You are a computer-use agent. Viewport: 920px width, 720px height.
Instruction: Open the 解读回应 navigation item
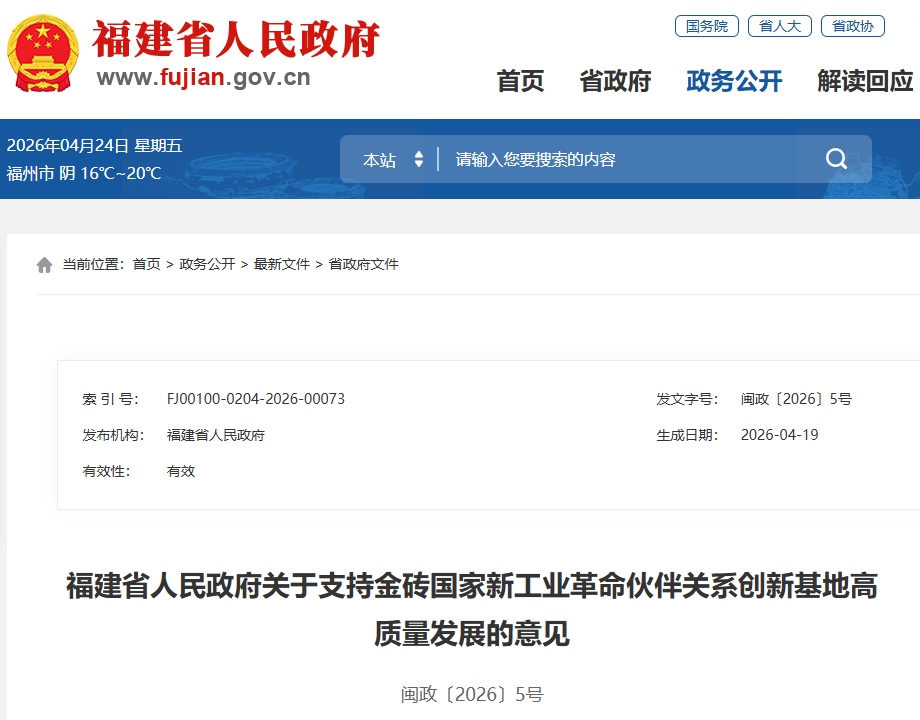pyautogui.click(x=865, y=82)
